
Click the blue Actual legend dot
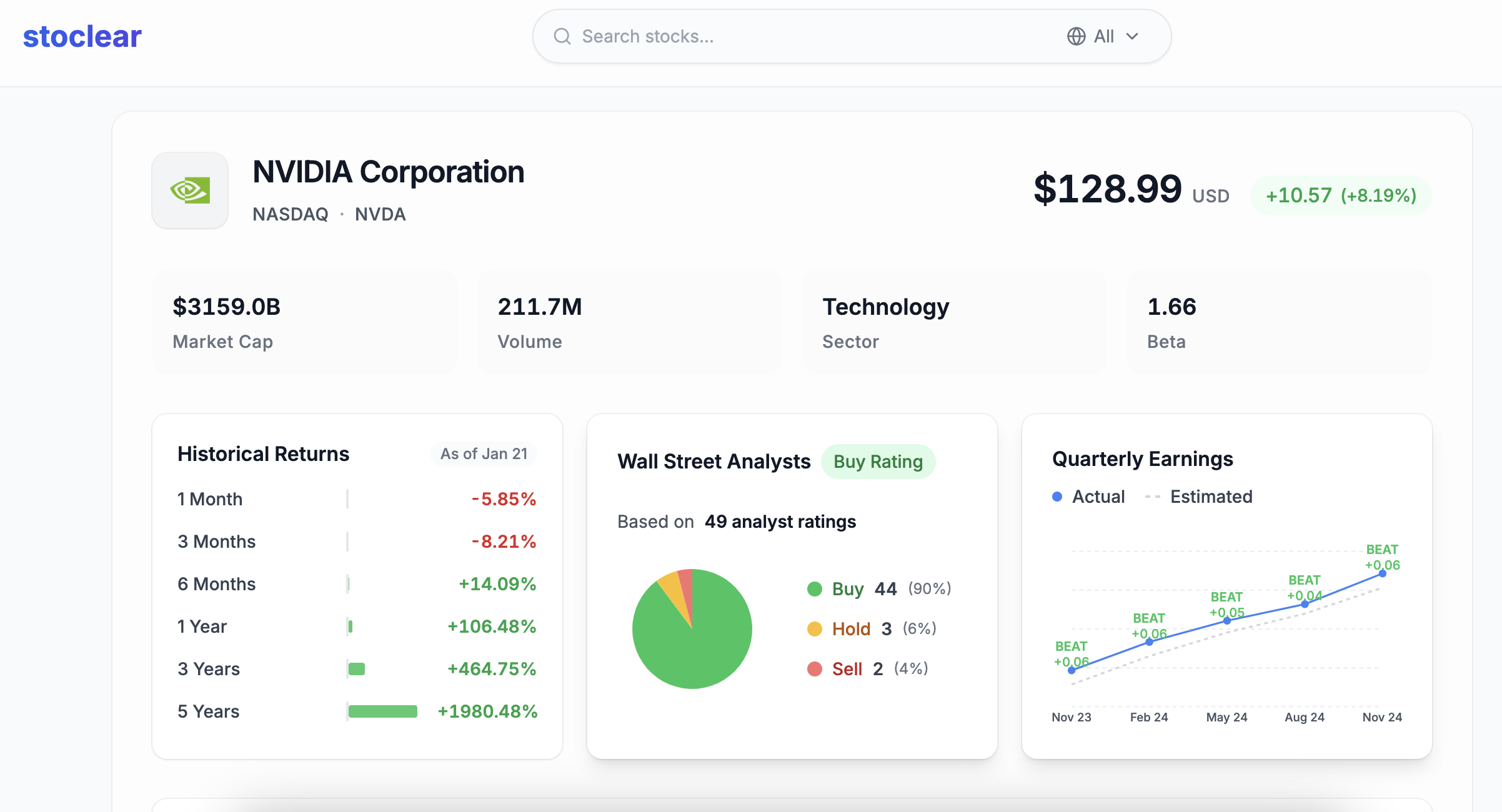pos(1057,497)
